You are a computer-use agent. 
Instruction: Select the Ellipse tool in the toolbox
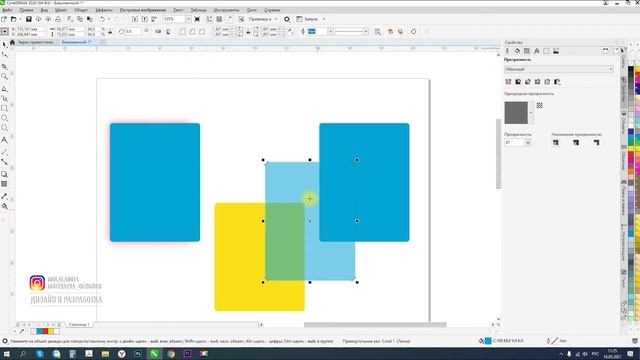4,118
